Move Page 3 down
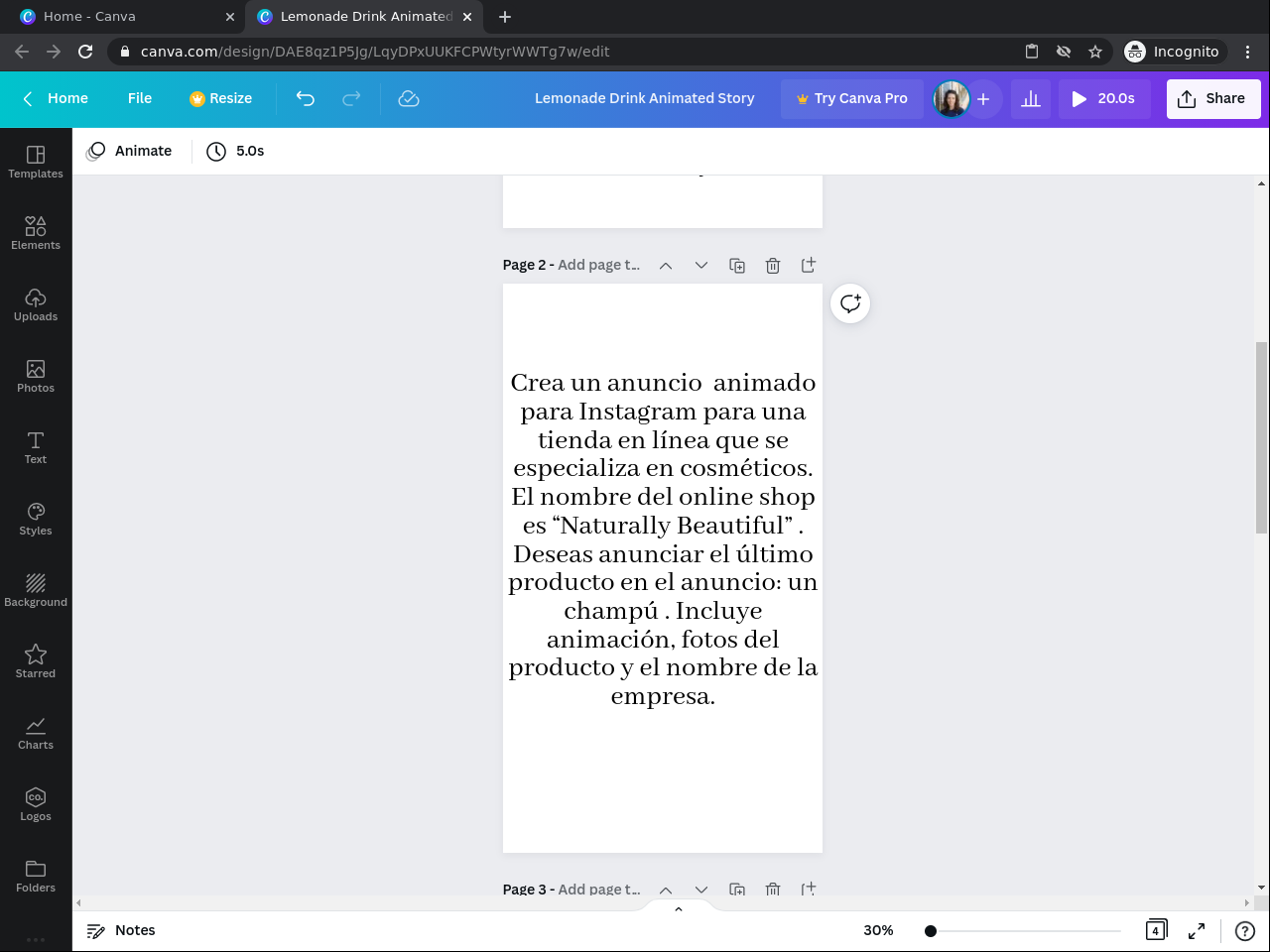This screenshot has height=952, width=1270. (701, 889)
